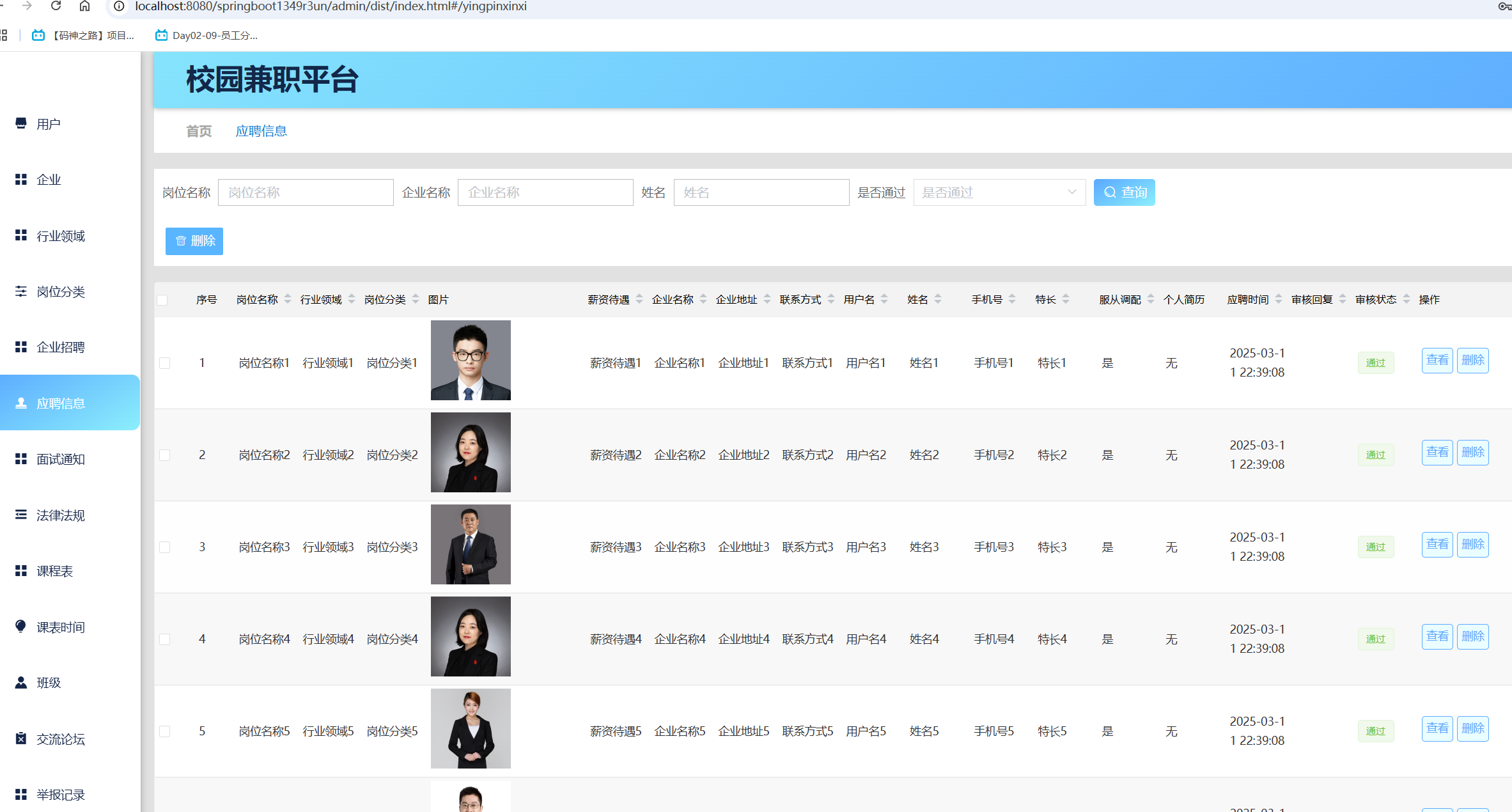Click the 应聘信息 person icon in sidebar

(21, 403)
